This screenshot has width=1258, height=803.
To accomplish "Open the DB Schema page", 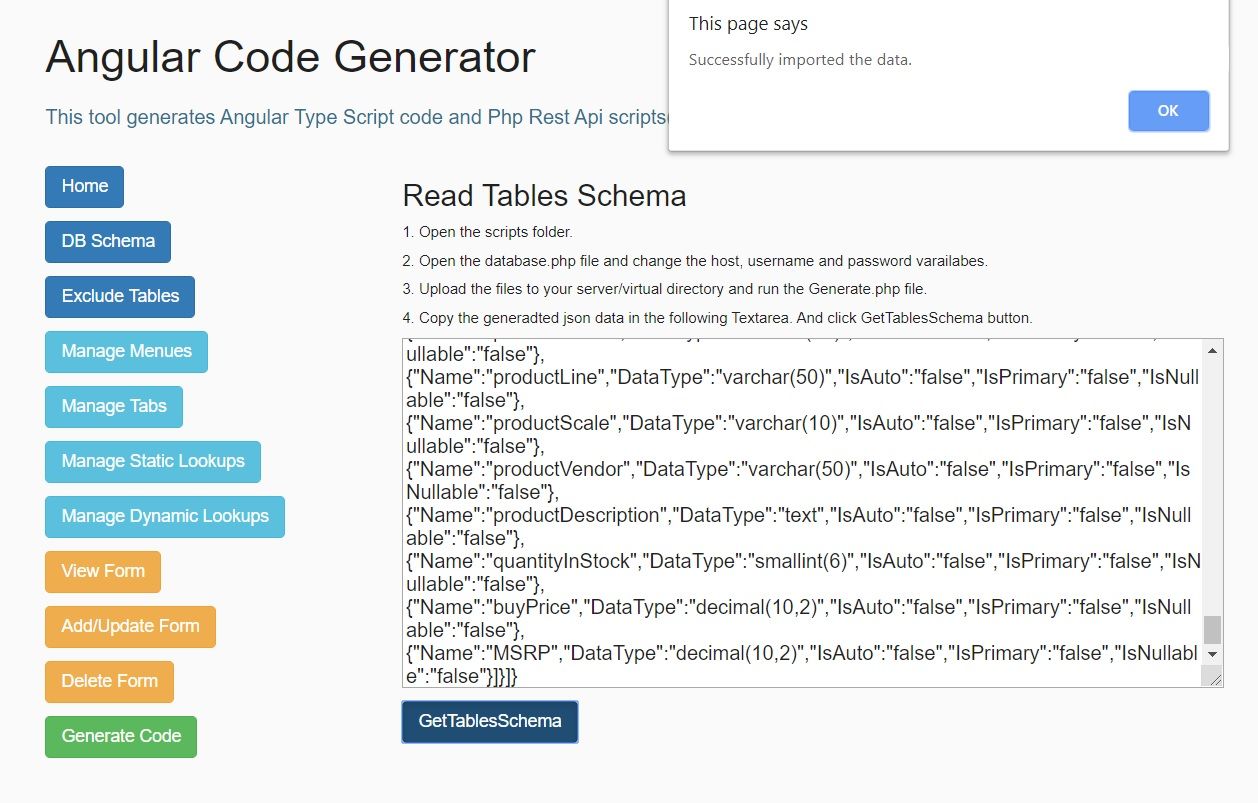I will tap(108, 242).
